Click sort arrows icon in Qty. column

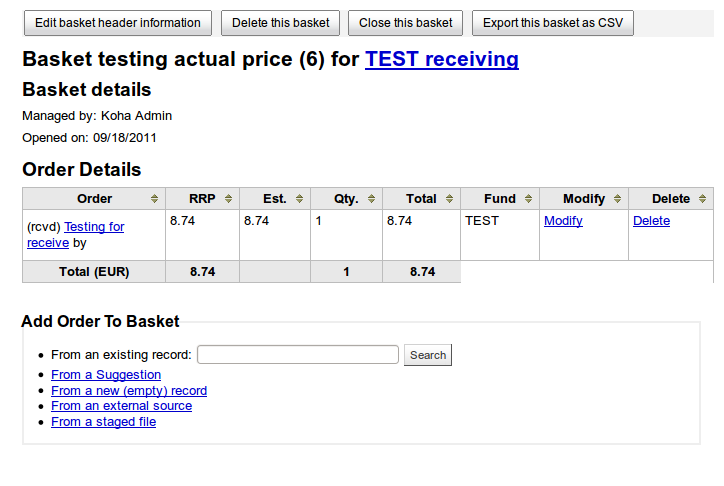371,199
